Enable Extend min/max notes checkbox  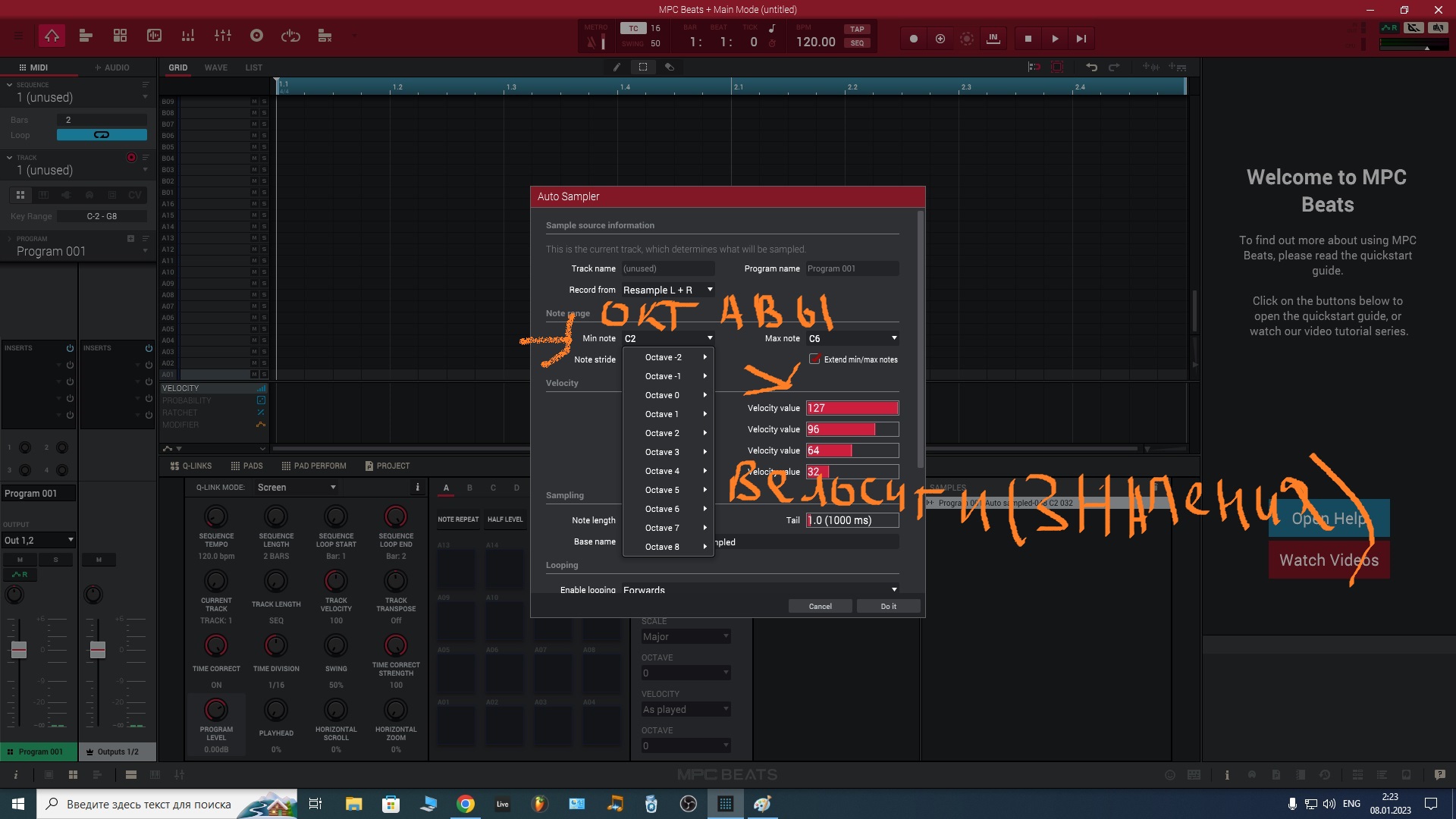tap(814, 359)
